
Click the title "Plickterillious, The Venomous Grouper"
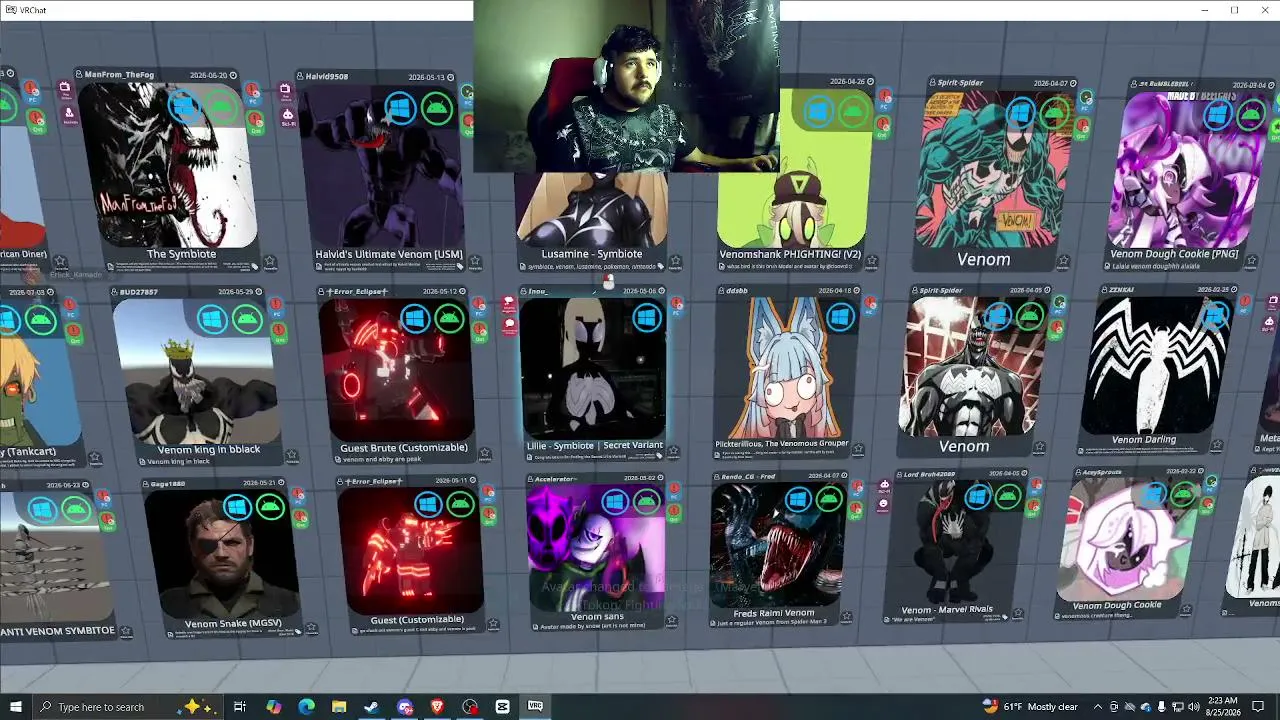pyautogui.click(x=782, y=443)
